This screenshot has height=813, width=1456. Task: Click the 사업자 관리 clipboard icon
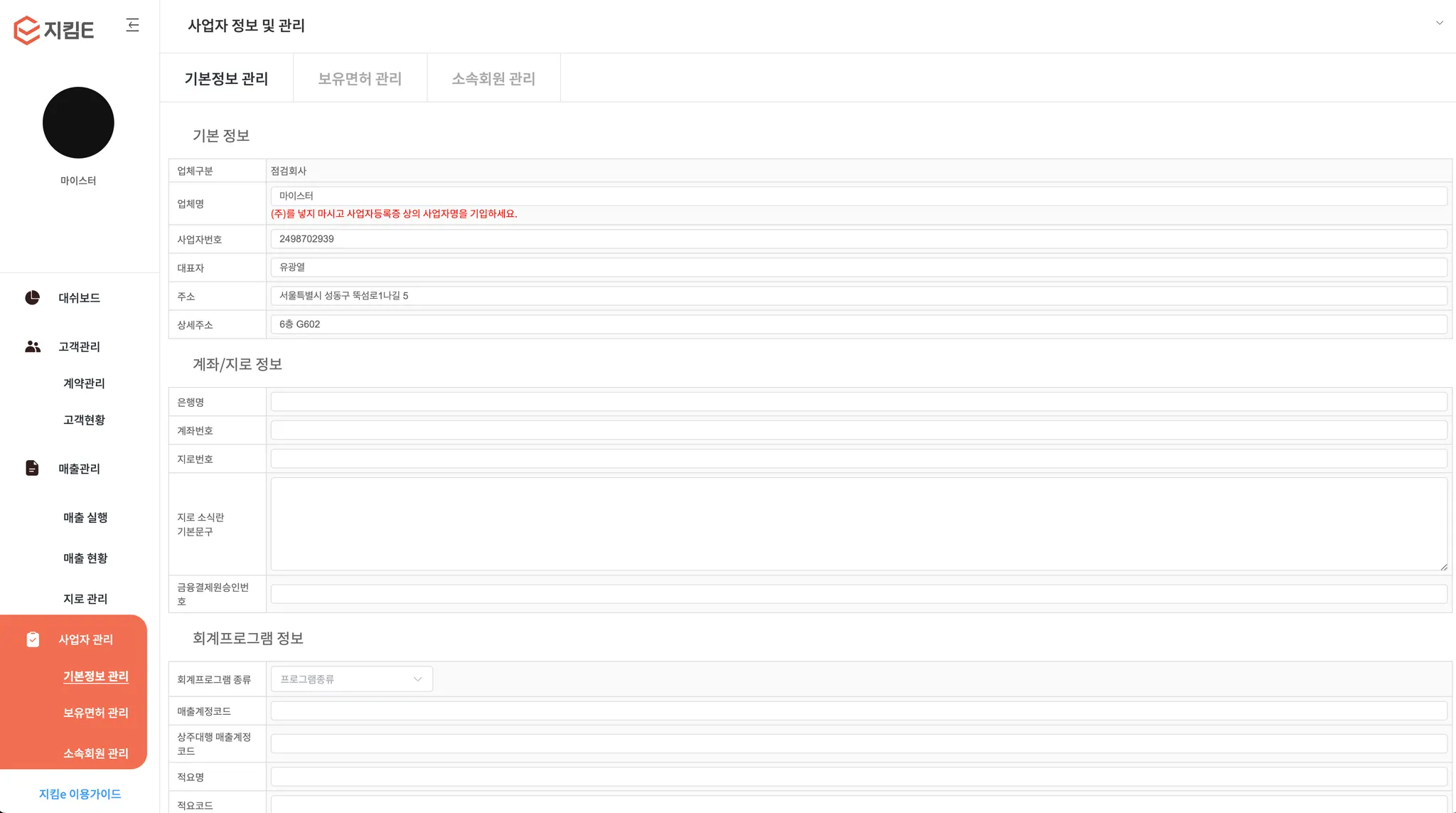coord(33,639)
